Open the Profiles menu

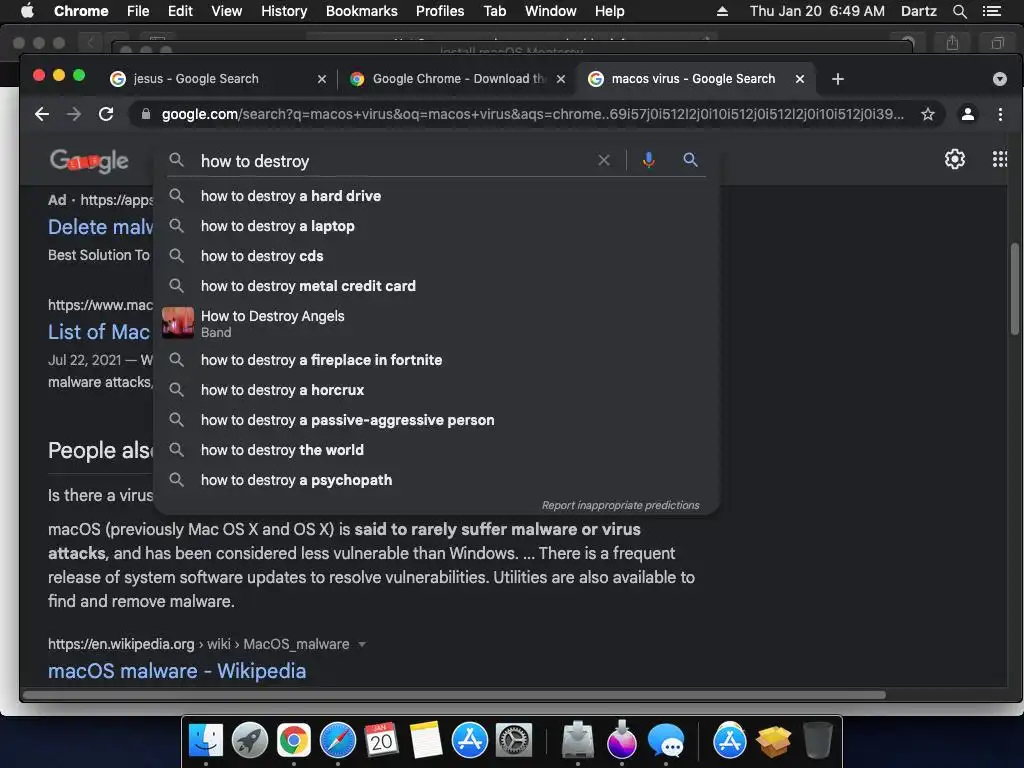click(440, 11)
